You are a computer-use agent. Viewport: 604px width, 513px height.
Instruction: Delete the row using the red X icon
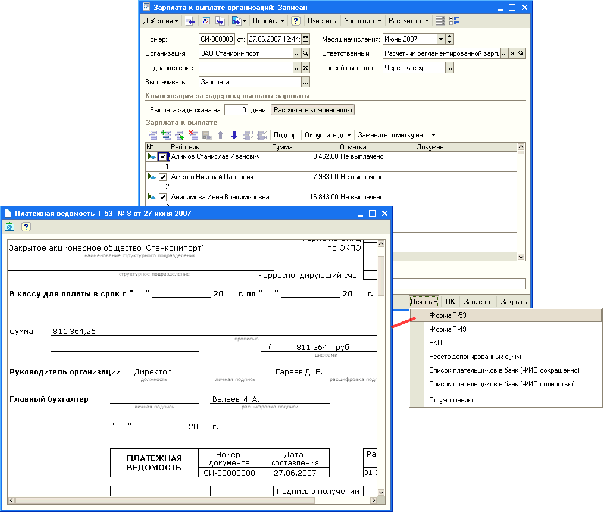click(x=193, y=135)
